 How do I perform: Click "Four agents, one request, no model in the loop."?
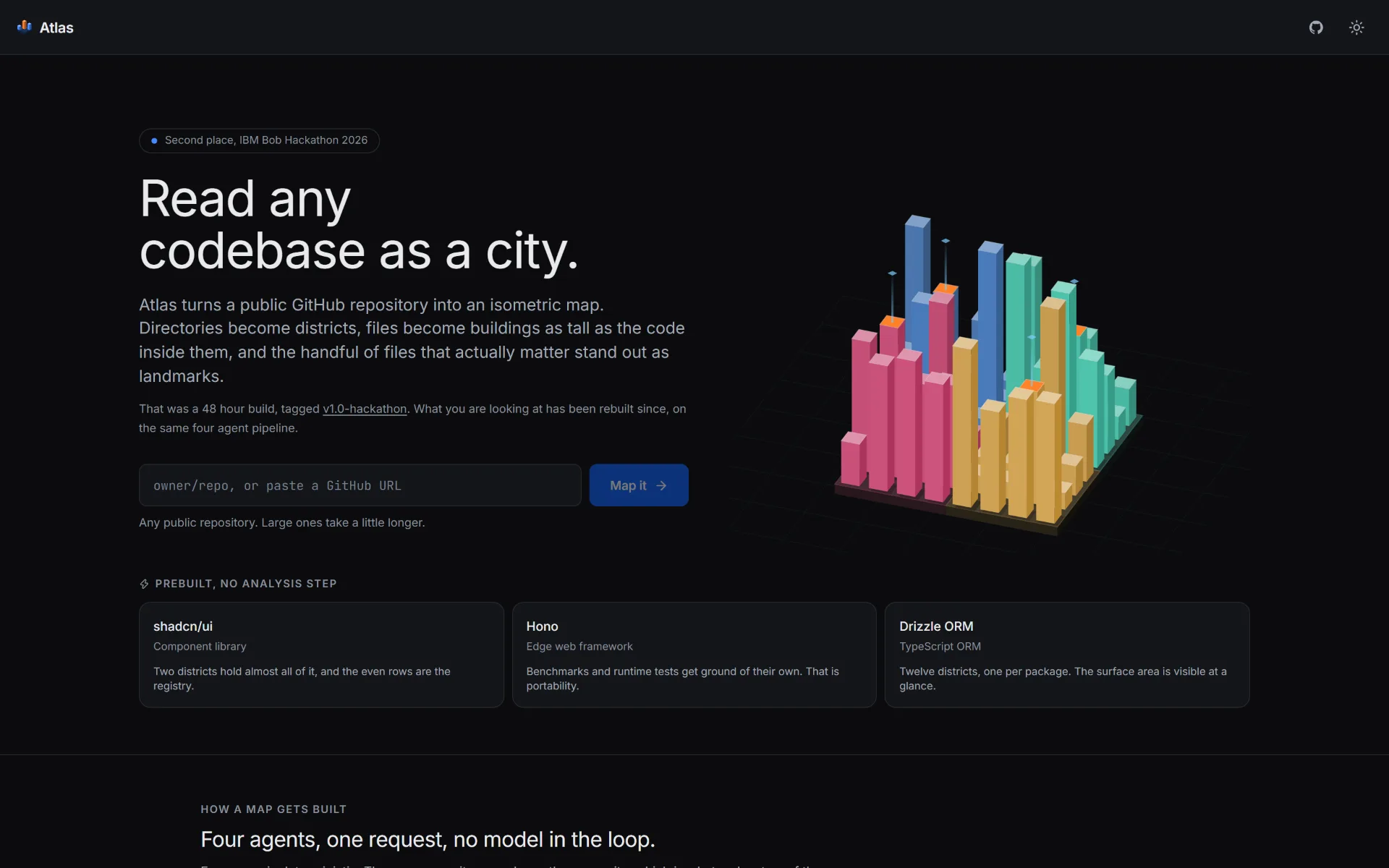428,839
